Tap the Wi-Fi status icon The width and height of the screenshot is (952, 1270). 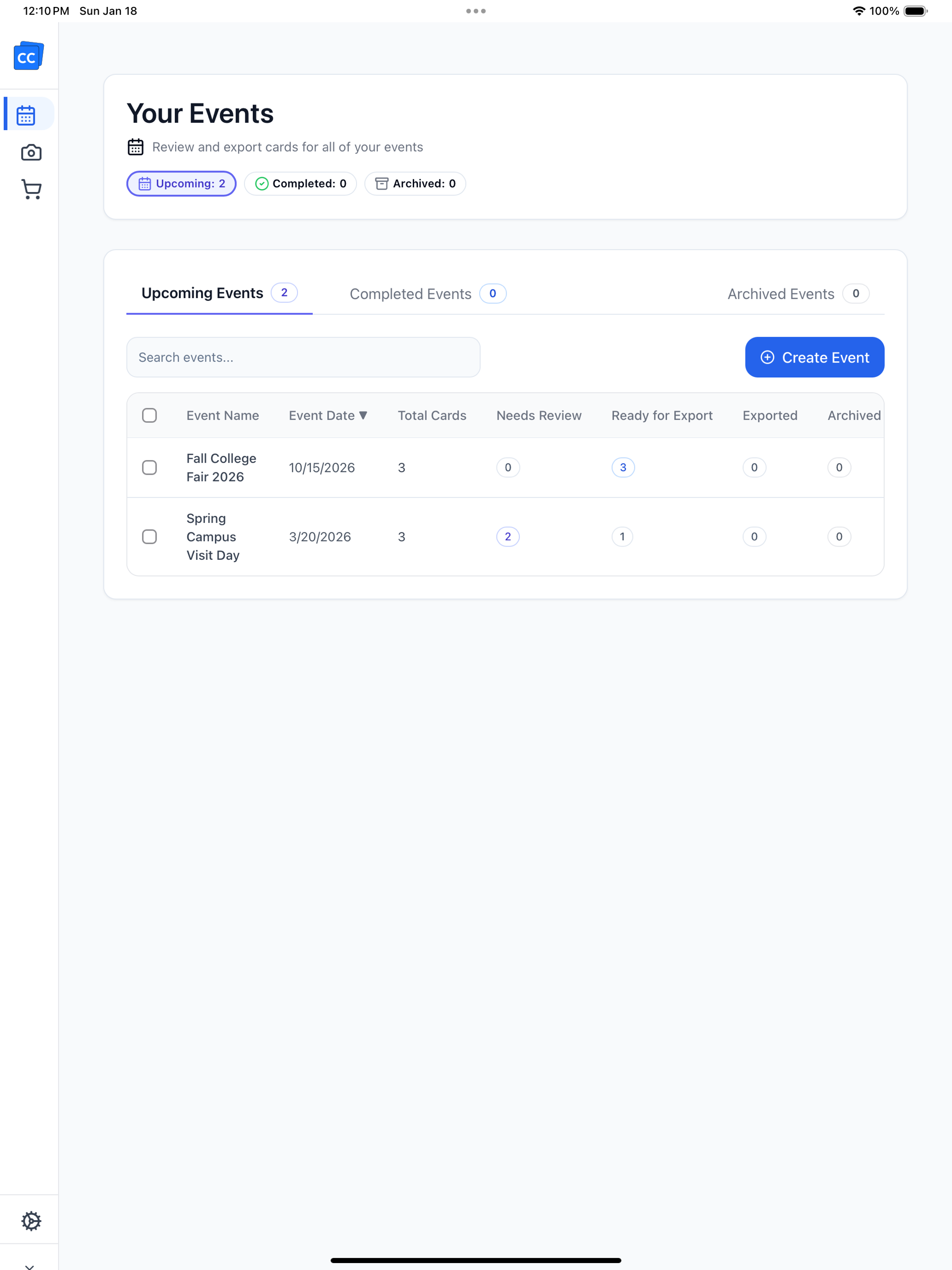coord(859,11)
